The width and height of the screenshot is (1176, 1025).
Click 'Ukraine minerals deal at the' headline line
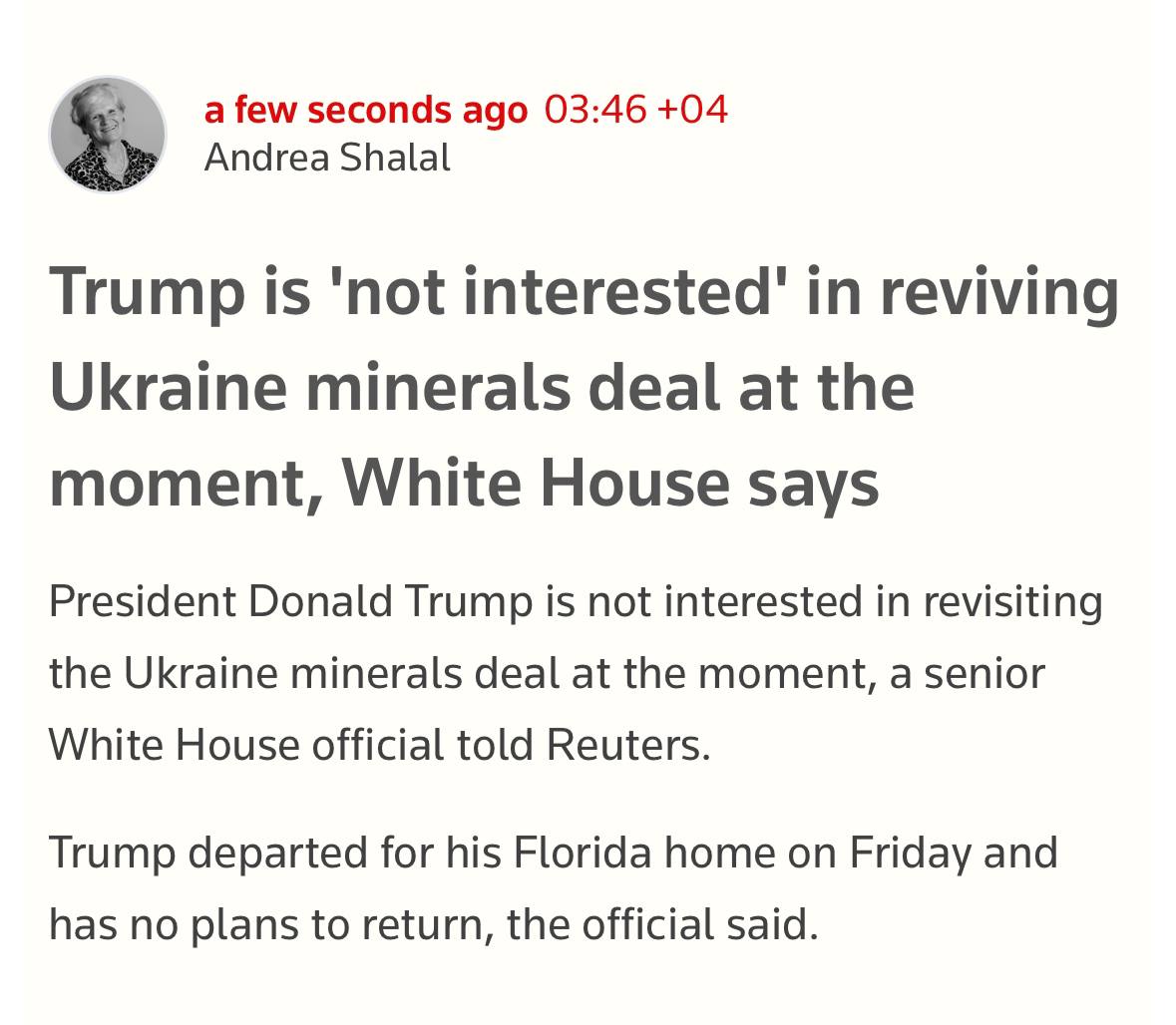pyautogui.click(x=482, y=387)
